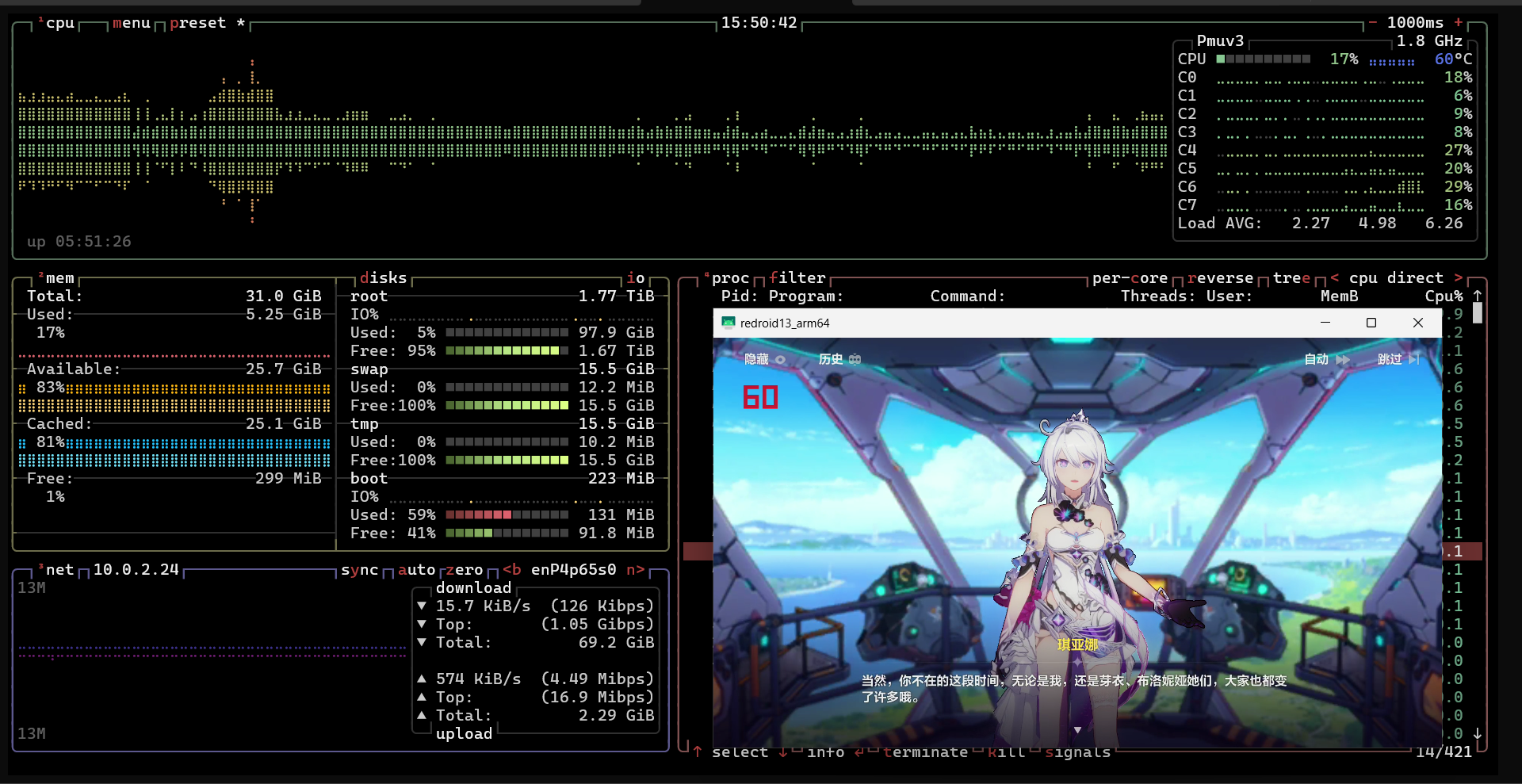This screenshot has width=1522, height=784.
Task: Click the total CPU 17% meter bar
Action: tap(1264, 59)
